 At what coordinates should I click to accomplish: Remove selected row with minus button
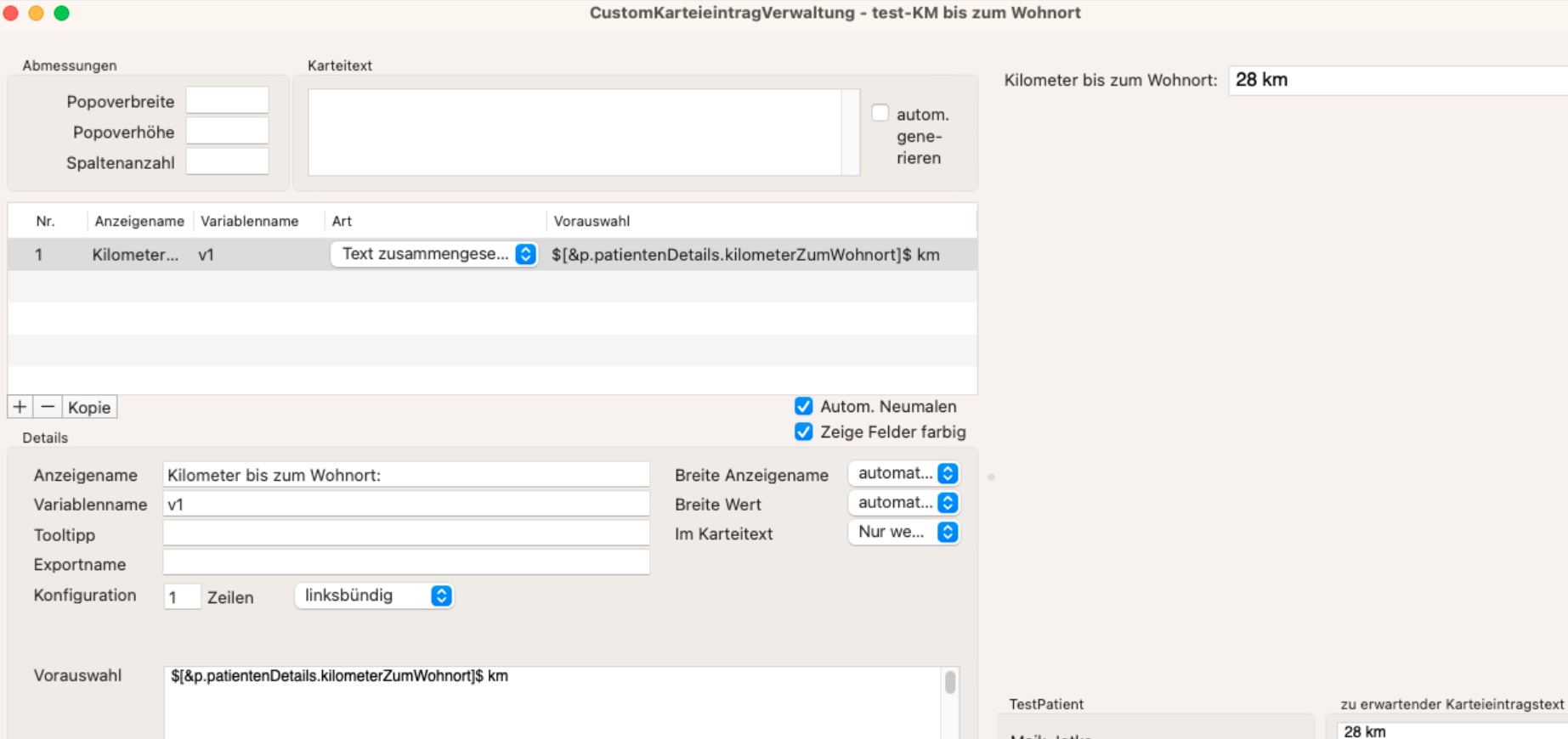pos(48,407)
